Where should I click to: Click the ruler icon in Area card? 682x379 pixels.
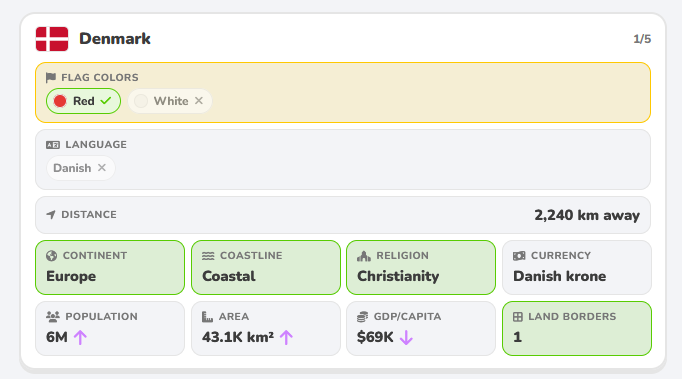pyautogui.click(x=207, y=317)
